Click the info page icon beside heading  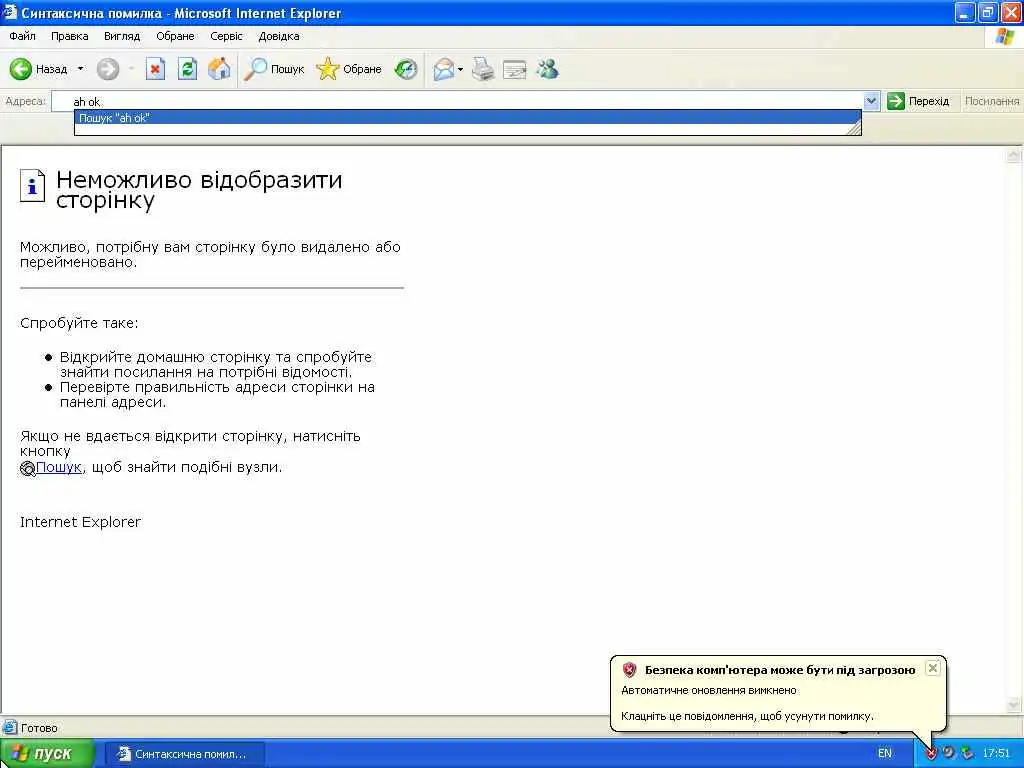(x=33, y=185)
